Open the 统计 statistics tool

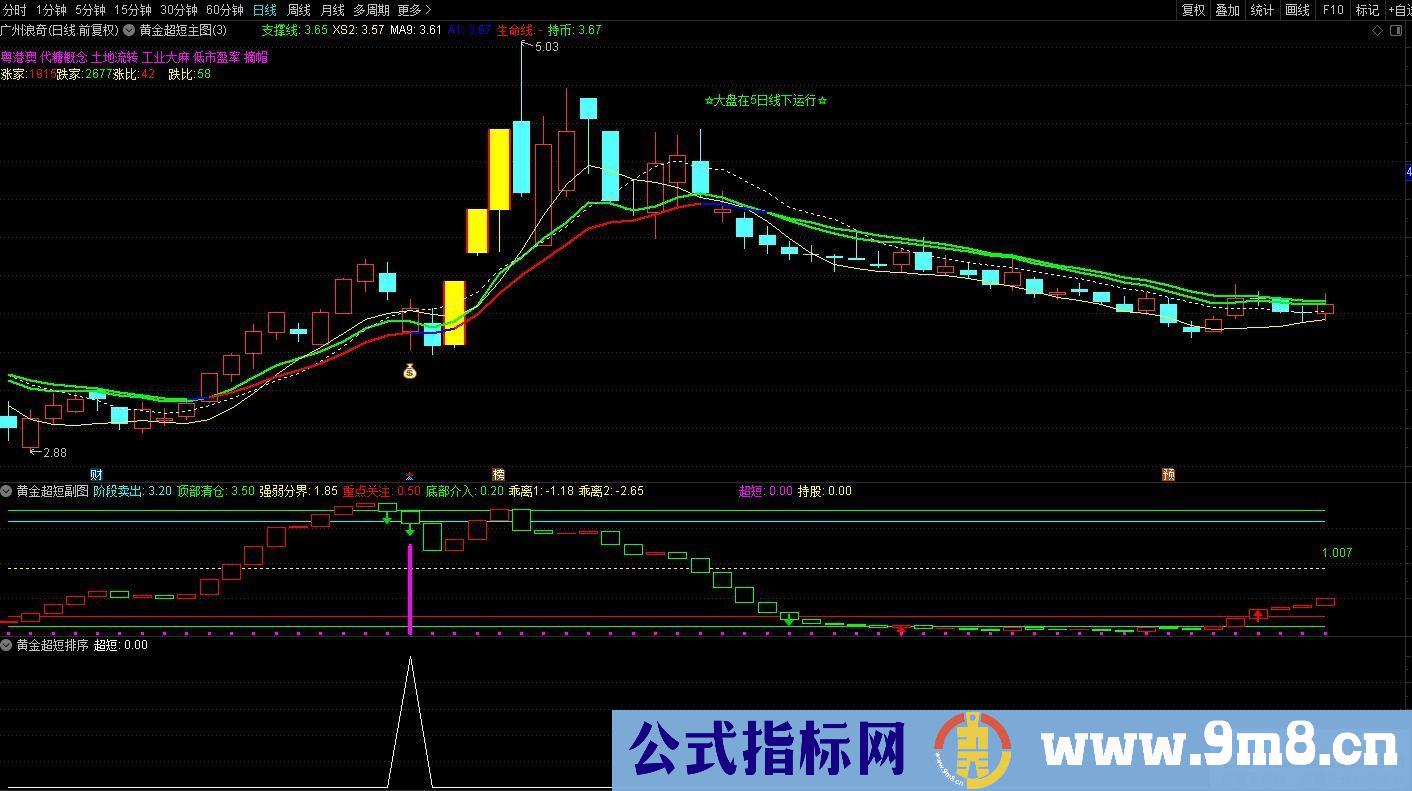coord(1262,10)
